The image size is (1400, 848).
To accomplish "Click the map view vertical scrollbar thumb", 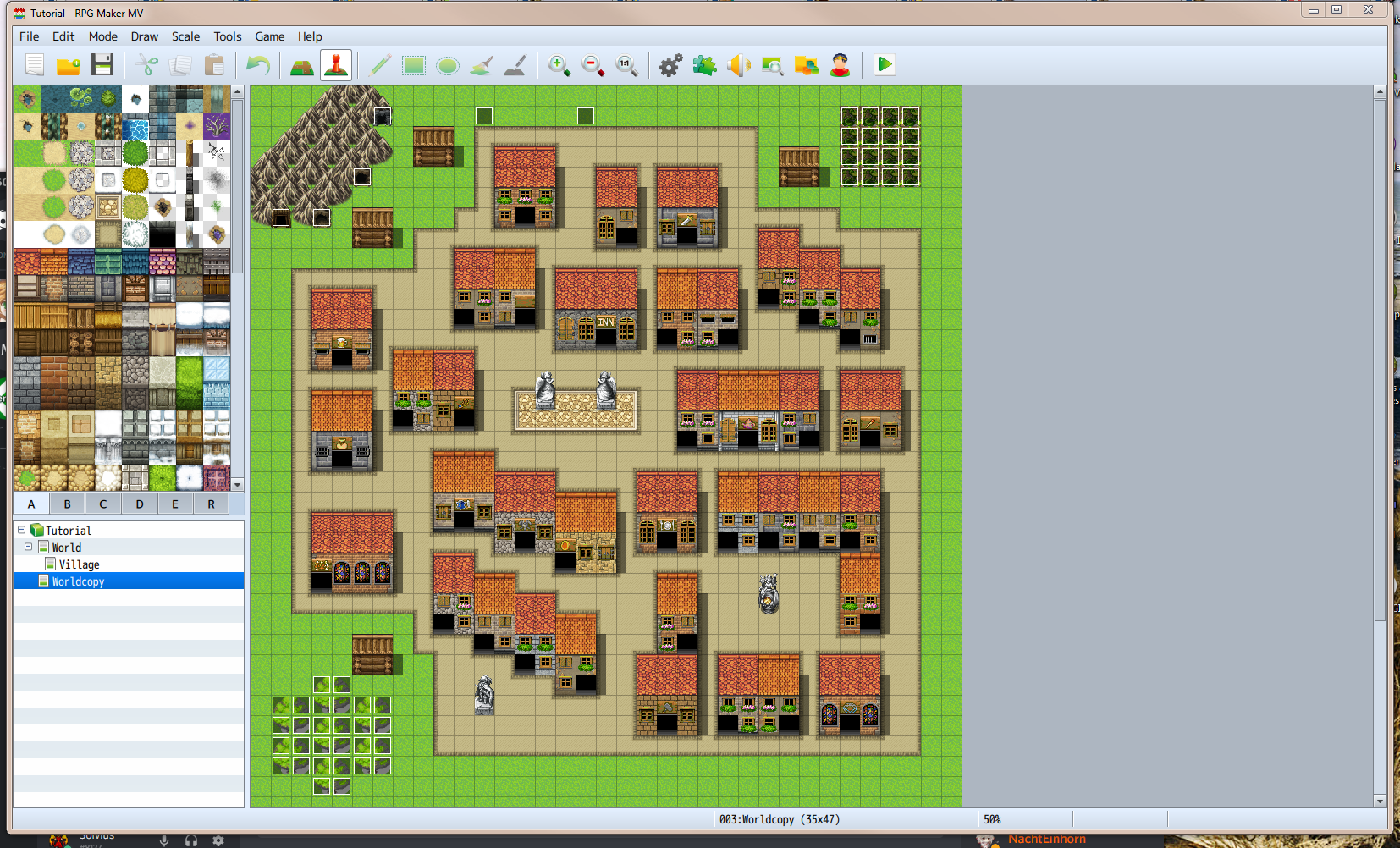I will pos(1380,360).
